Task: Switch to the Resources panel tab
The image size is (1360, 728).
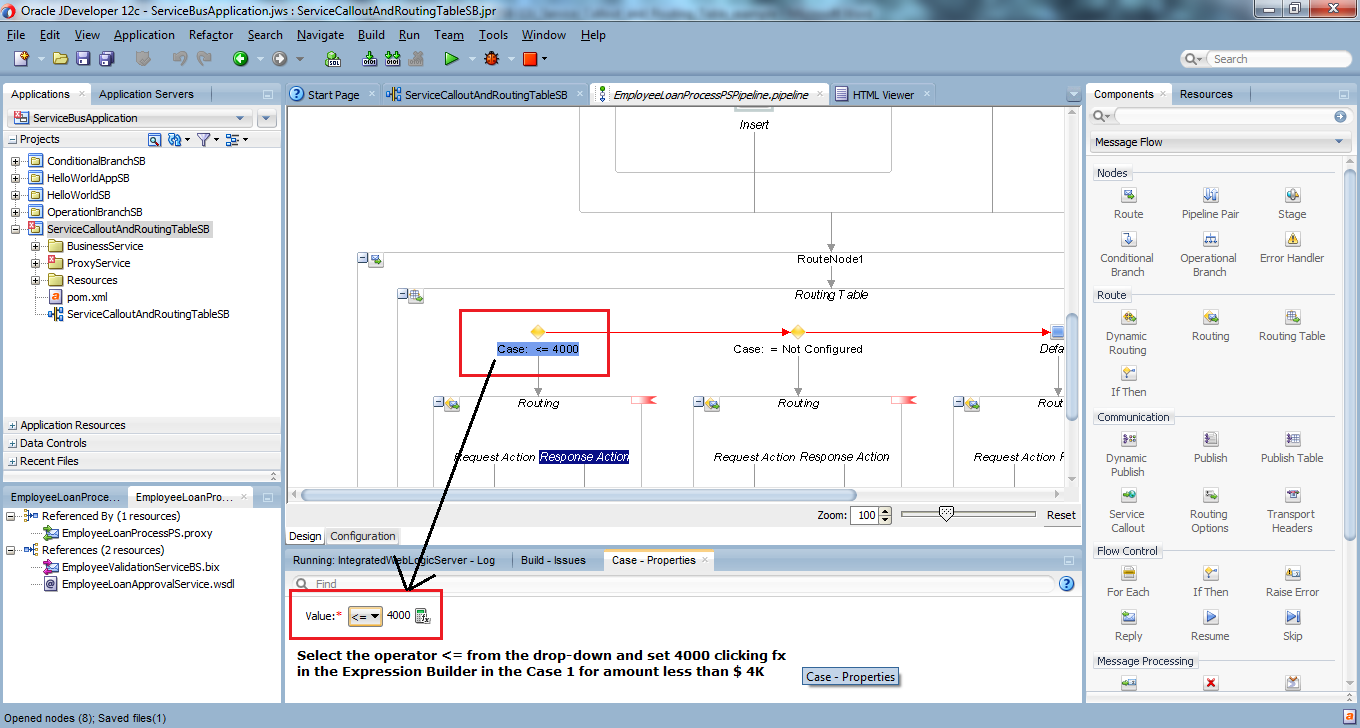Action: [1206, 94]
